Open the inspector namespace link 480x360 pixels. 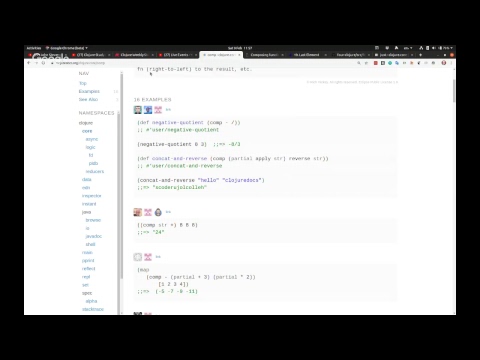(x=92, y=196)
